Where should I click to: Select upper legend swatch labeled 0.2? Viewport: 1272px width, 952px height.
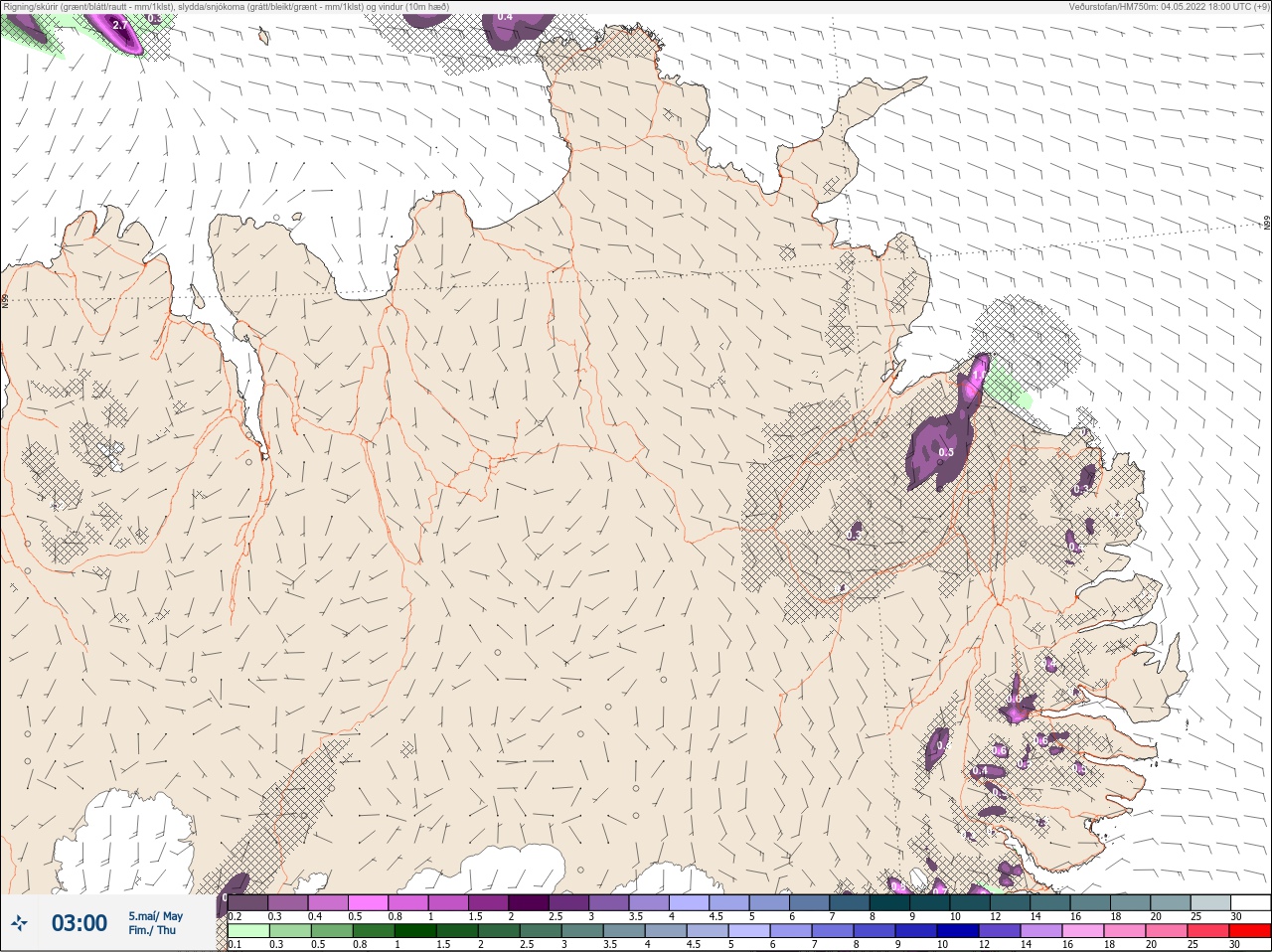[247, 902]
